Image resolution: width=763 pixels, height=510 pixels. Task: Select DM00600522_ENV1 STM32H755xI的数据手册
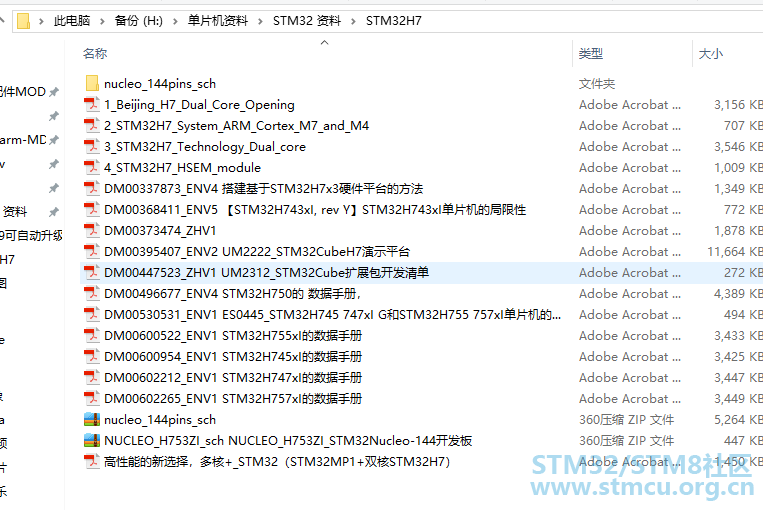233,335
